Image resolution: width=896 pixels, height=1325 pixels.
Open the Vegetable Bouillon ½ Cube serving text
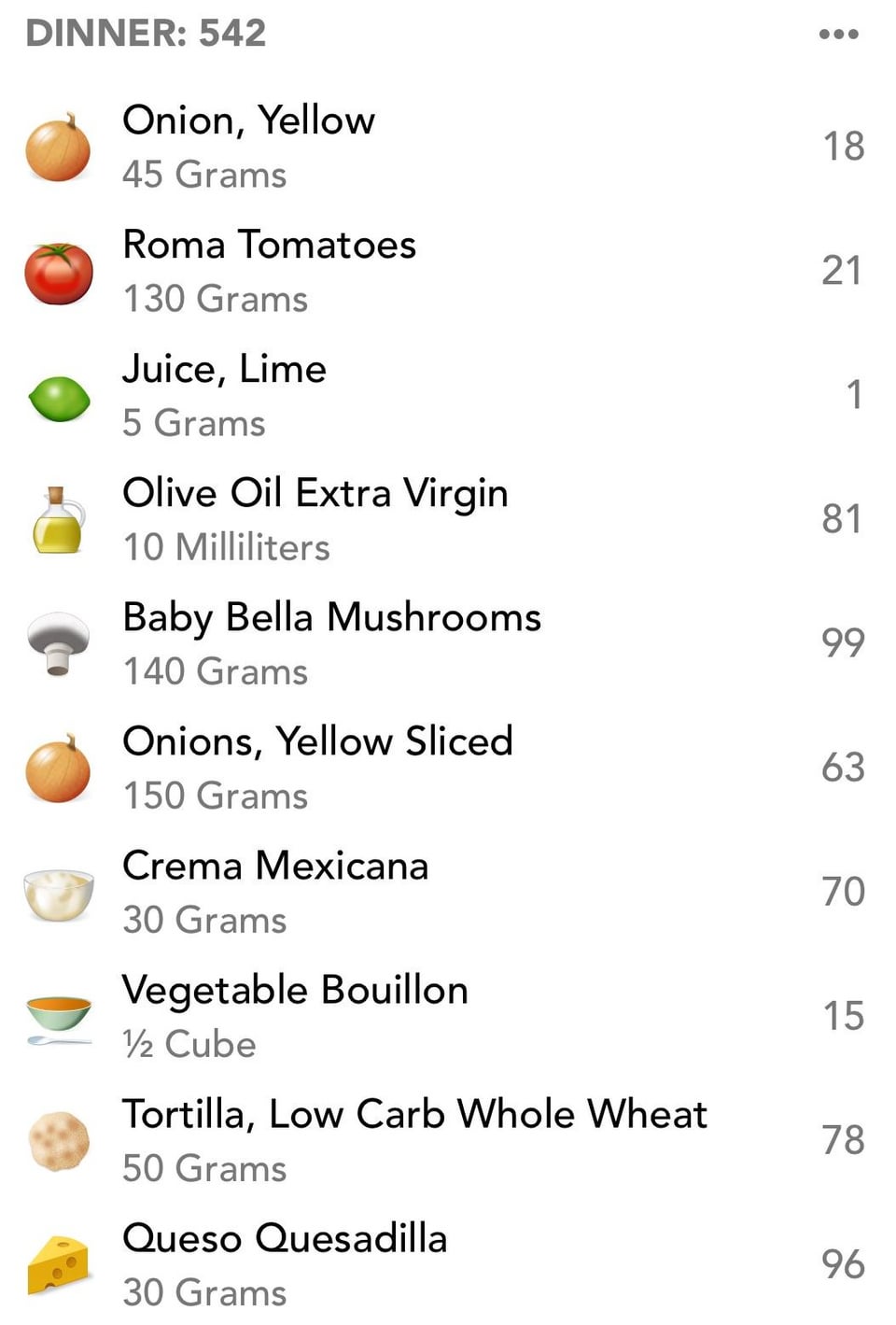coord(189,1044)
